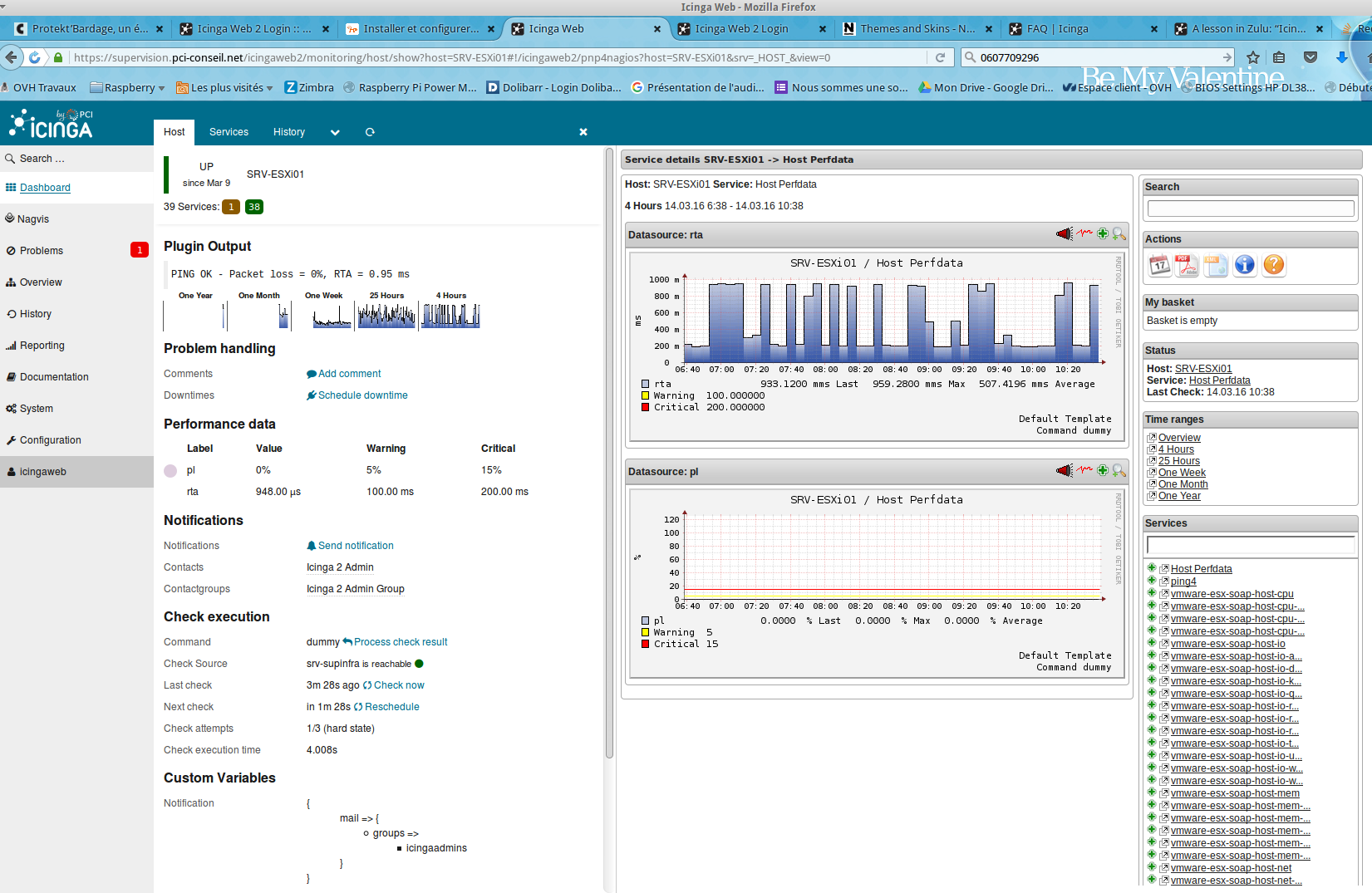Switch to Themes and Skins browser tab
The image size is (1372, 893).
917,28
